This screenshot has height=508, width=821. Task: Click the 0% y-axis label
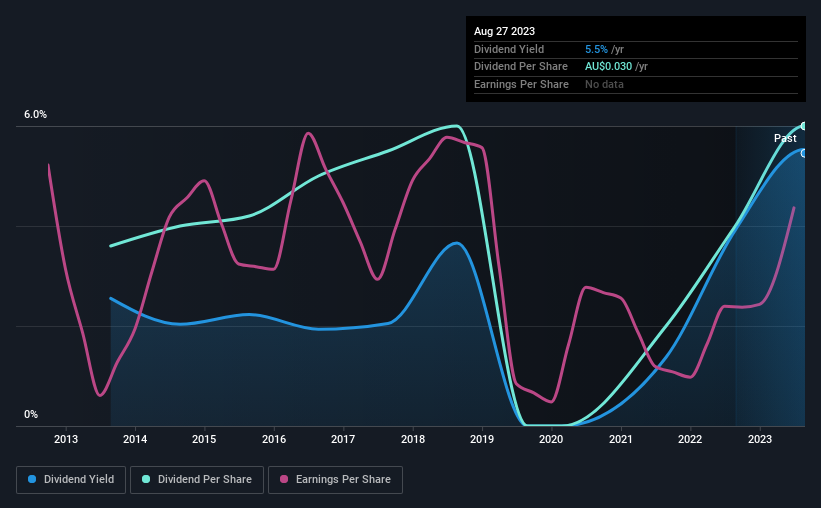click(31, 414)
